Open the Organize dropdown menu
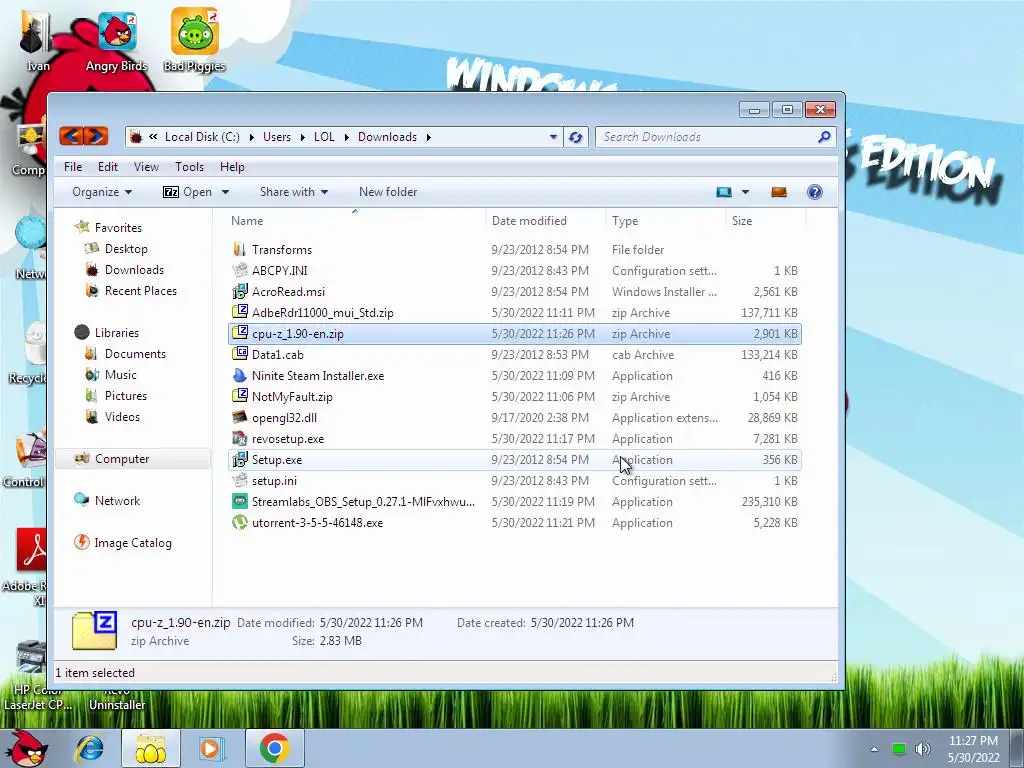Viewport: 1024px width, 768px height. coord(102,192)
